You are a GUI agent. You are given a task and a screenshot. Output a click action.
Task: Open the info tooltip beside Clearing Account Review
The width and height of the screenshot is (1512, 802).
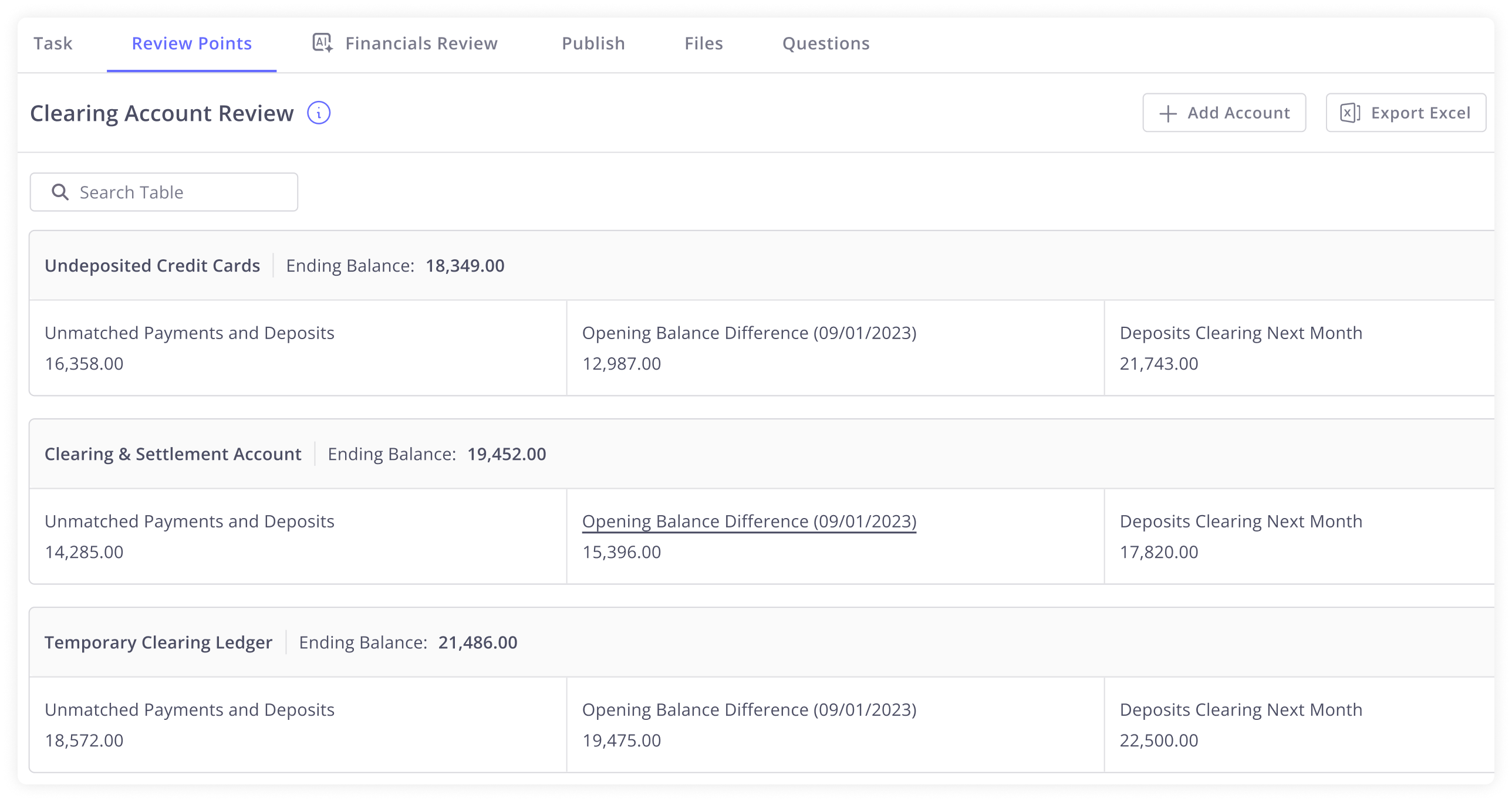(319, 112)
